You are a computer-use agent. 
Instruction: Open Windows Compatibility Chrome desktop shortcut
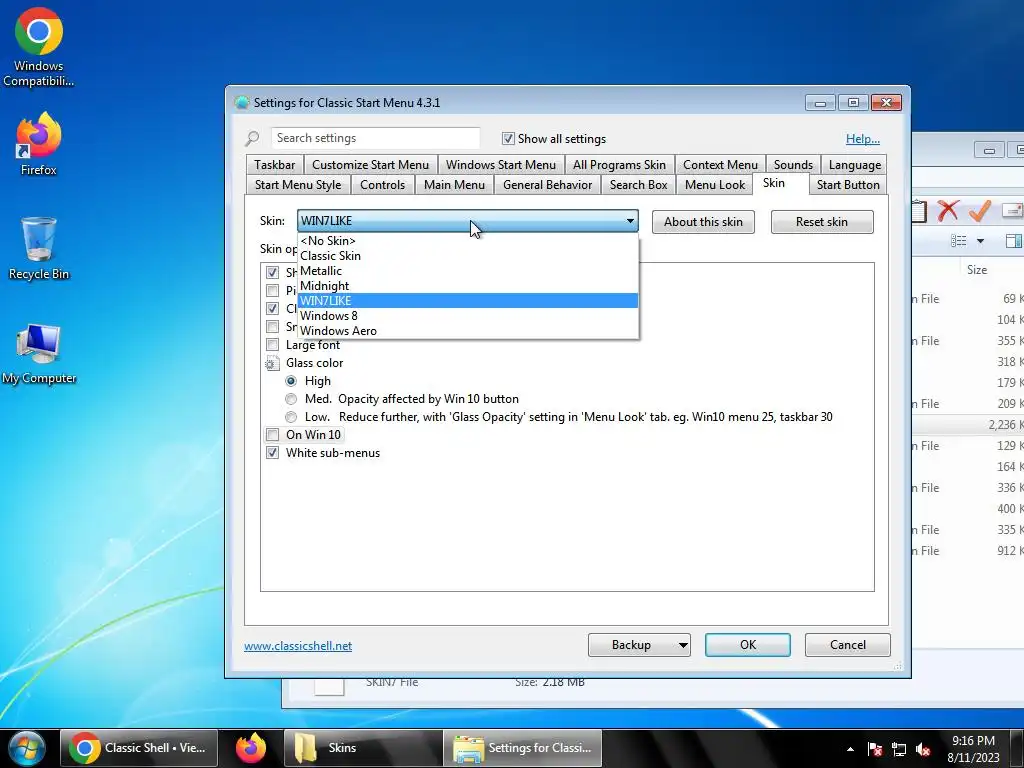pos(39,47)
